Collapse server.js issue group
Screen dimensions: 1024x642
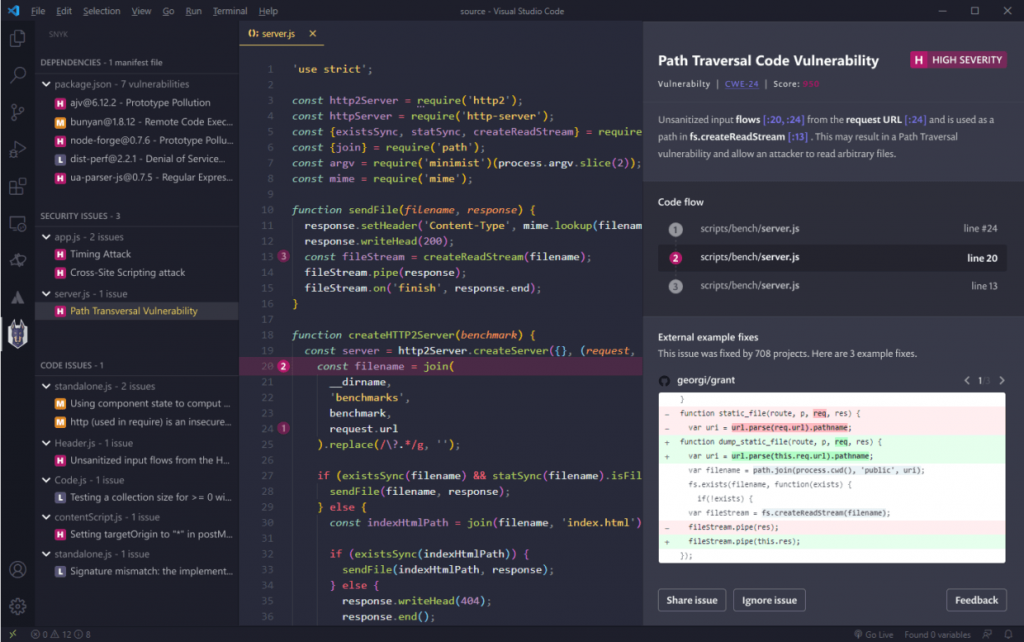point(46,294)
